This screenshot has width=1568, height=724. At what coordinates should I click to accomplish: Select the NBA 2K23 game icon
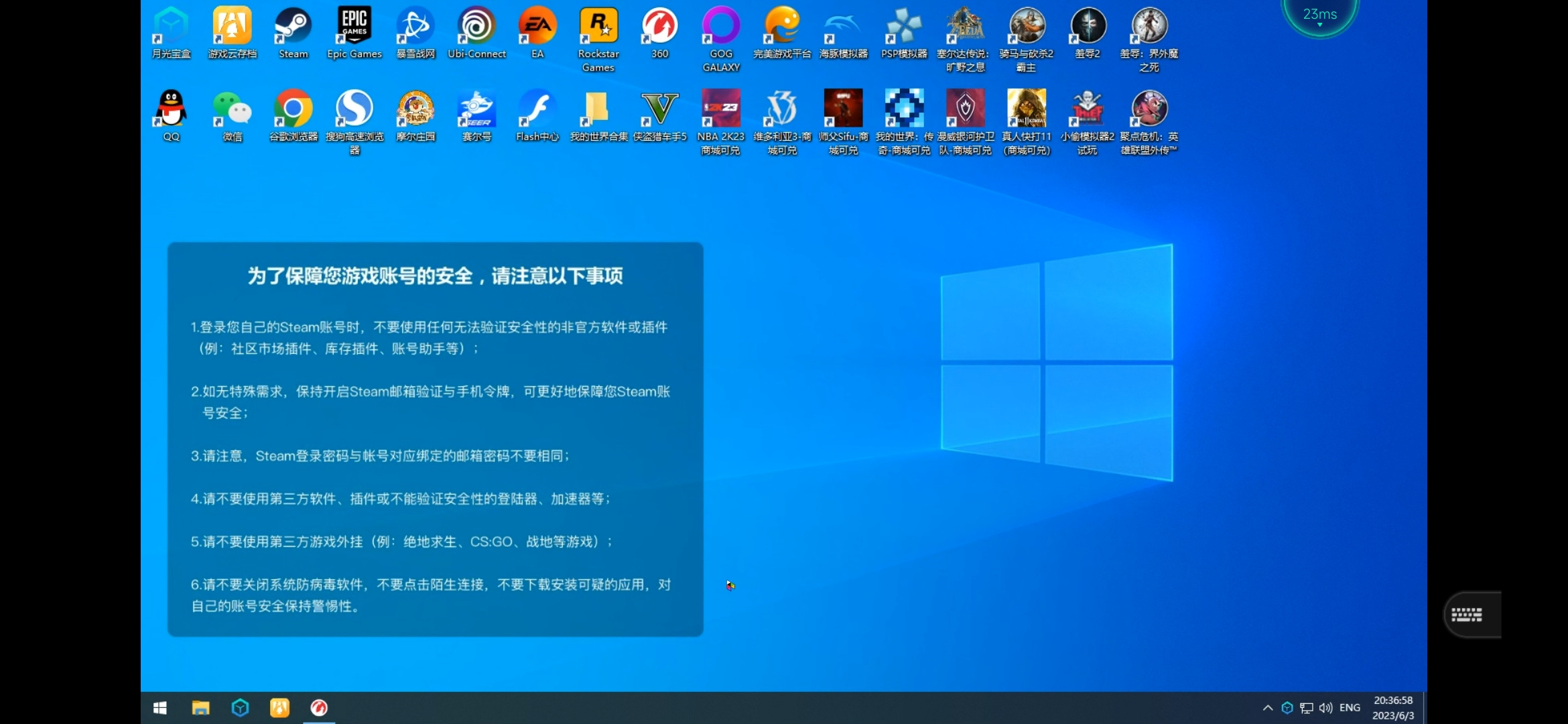(721, 122)
